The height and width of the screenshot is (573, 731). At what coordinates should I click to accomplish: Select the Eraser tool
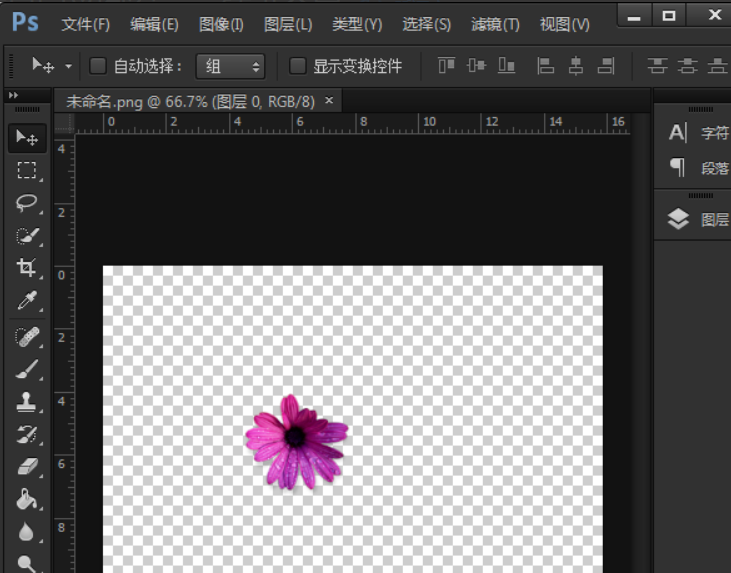27,466
